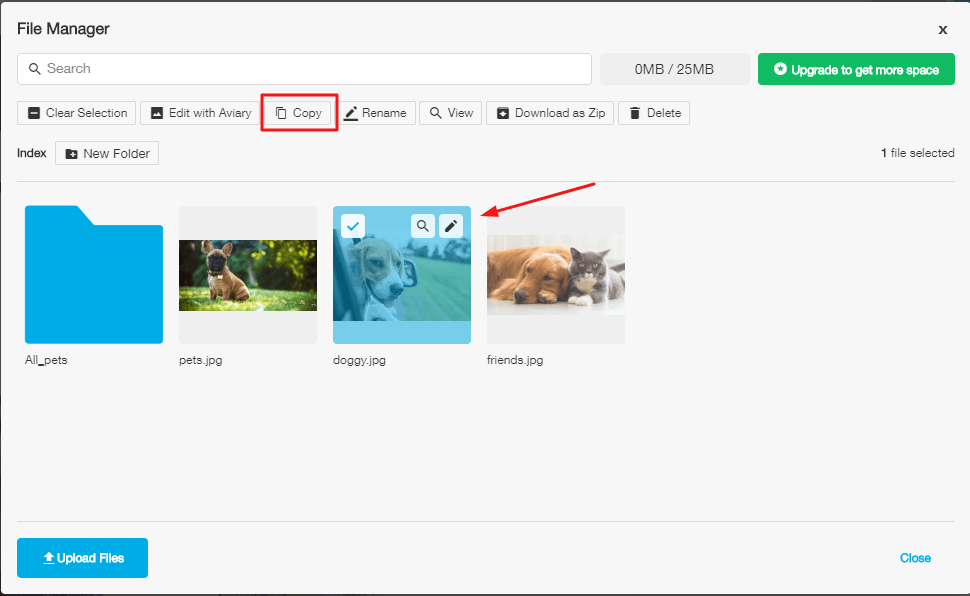Click the File Manager title
This screenshot has width=970, height=596.
(x=63, y=29)
